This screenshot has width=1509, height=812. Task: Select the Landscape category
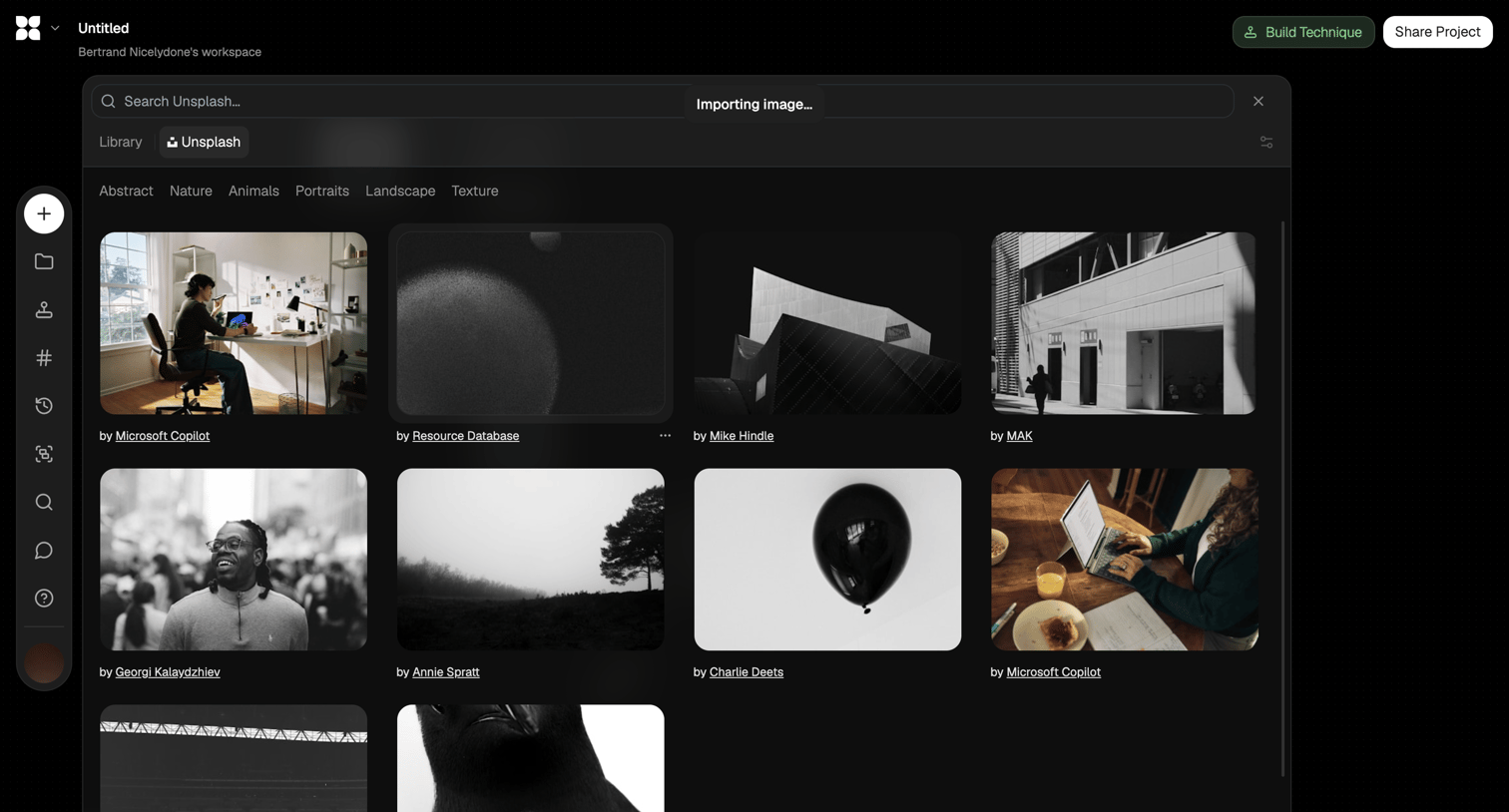(400, 191)
